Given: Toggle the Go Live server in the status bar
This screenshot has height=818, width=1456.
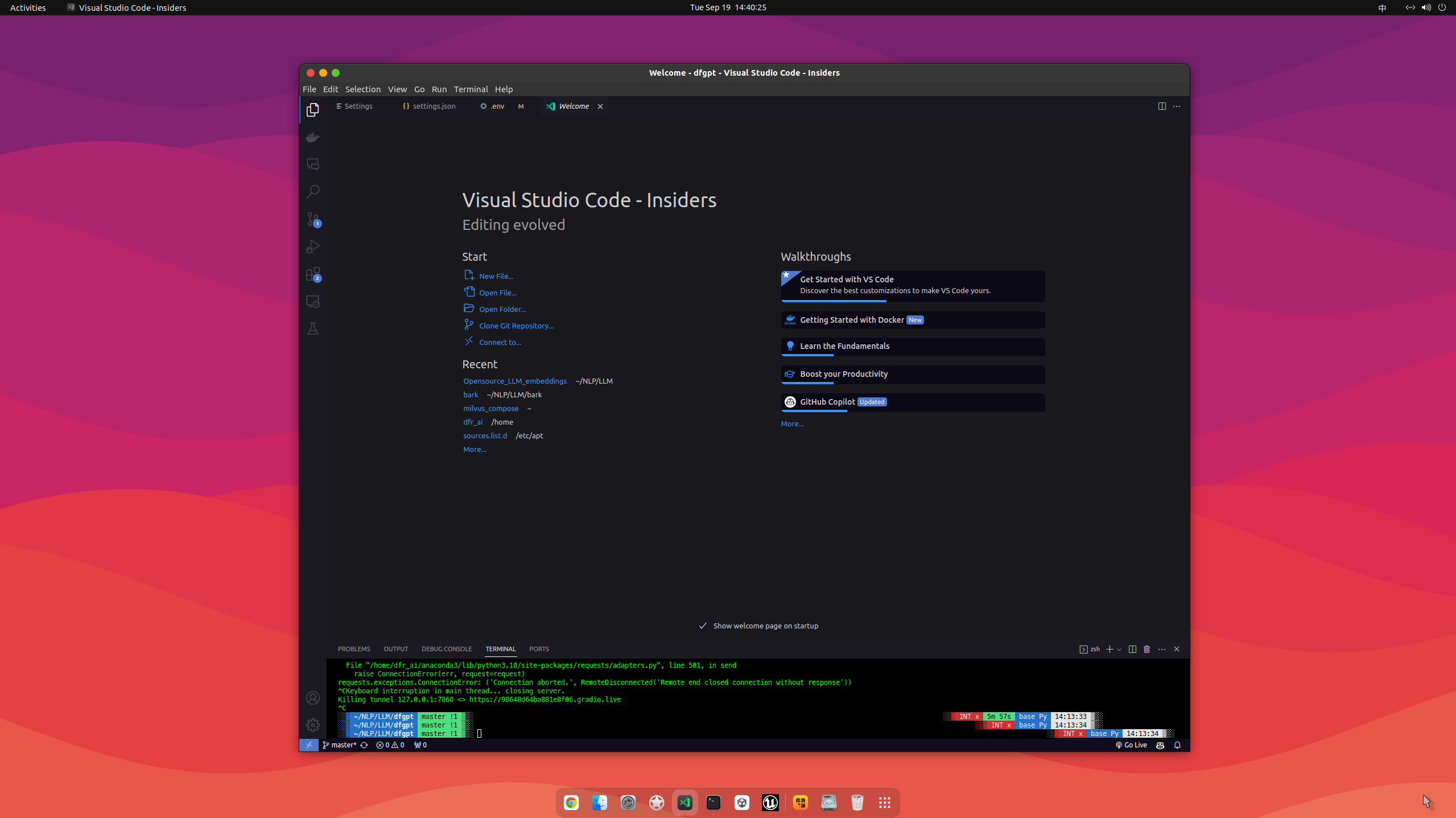Looking at the screenshot, I should [x=1131, y=745].
